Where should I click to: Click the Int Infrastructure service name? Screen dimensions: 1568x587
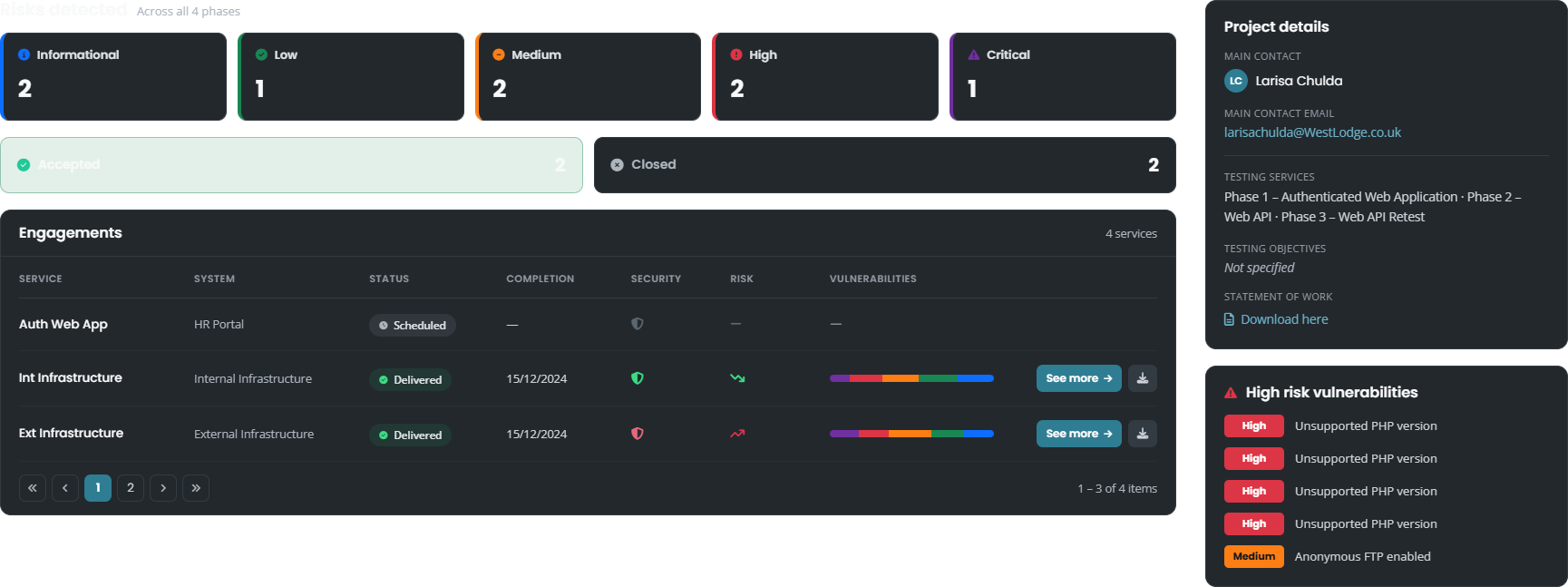(x=71, y=377)
